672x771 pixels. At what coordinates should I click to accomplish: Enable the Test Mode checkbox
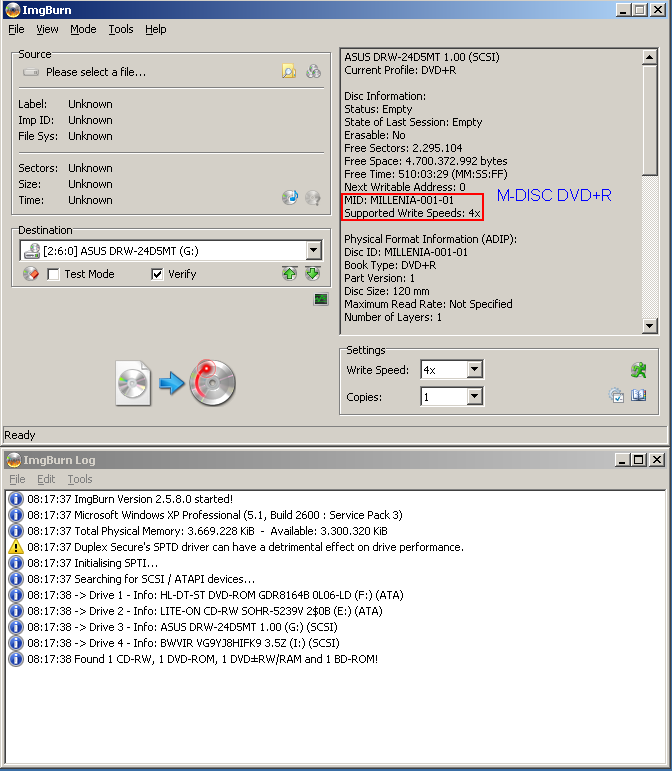coord(53,274)
